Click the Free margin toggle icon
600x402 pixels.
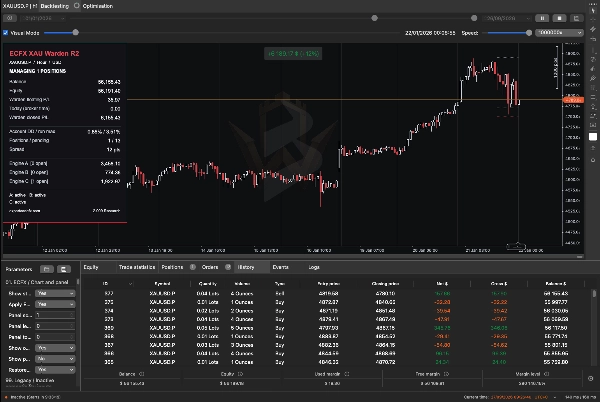(x=446, y=374)
